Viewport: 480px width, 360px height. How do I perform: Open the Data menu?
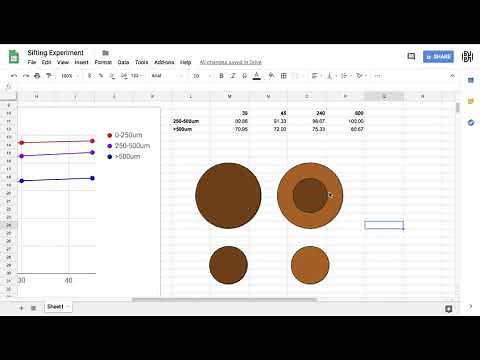tap(123, 62)
